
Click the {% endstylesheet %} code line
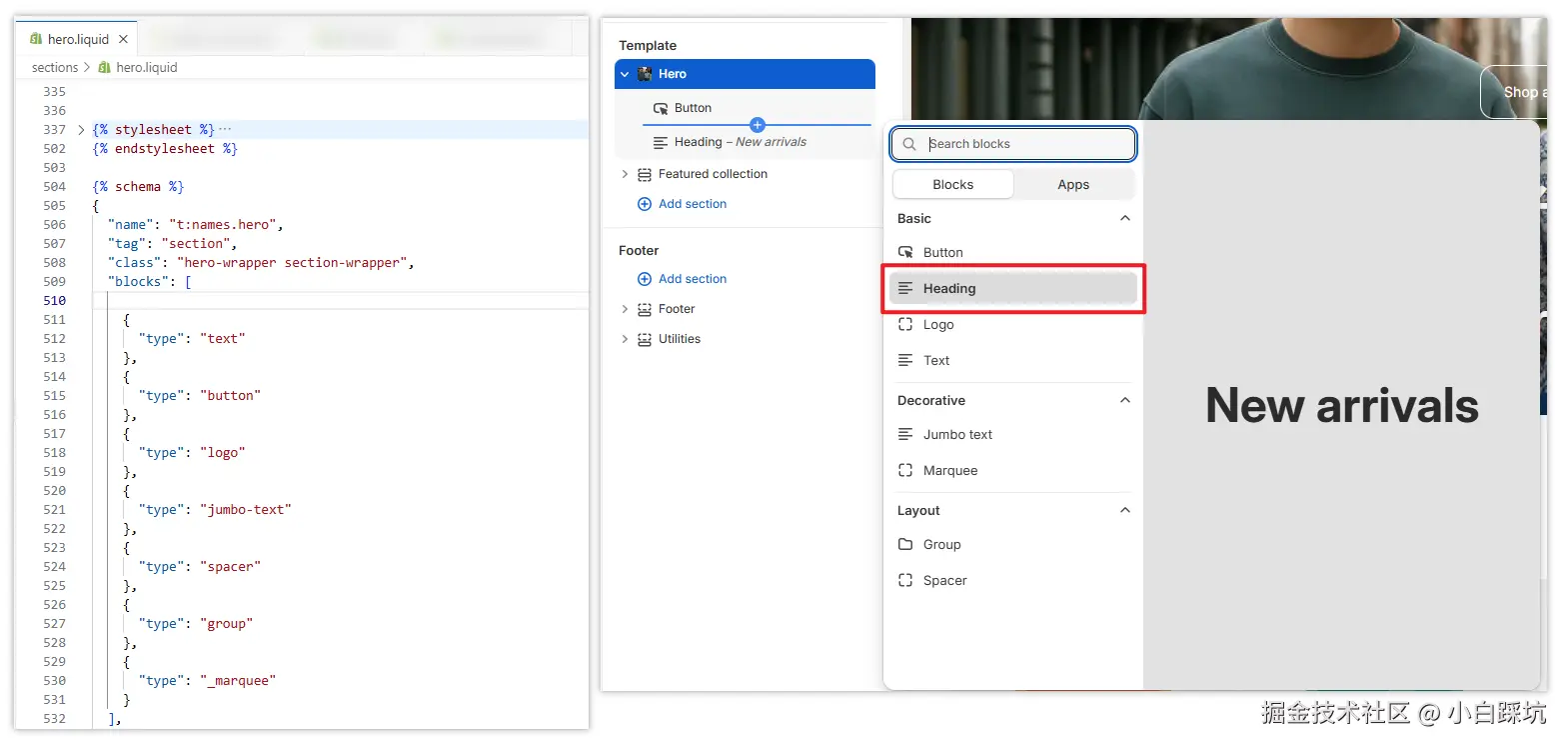(165, 149)
